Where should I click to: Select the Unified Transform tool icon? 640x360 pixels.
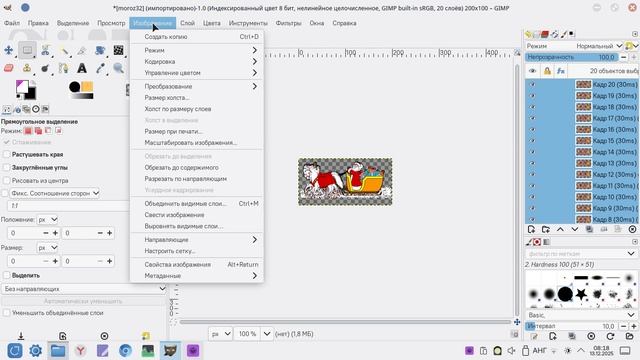[100, 50]
